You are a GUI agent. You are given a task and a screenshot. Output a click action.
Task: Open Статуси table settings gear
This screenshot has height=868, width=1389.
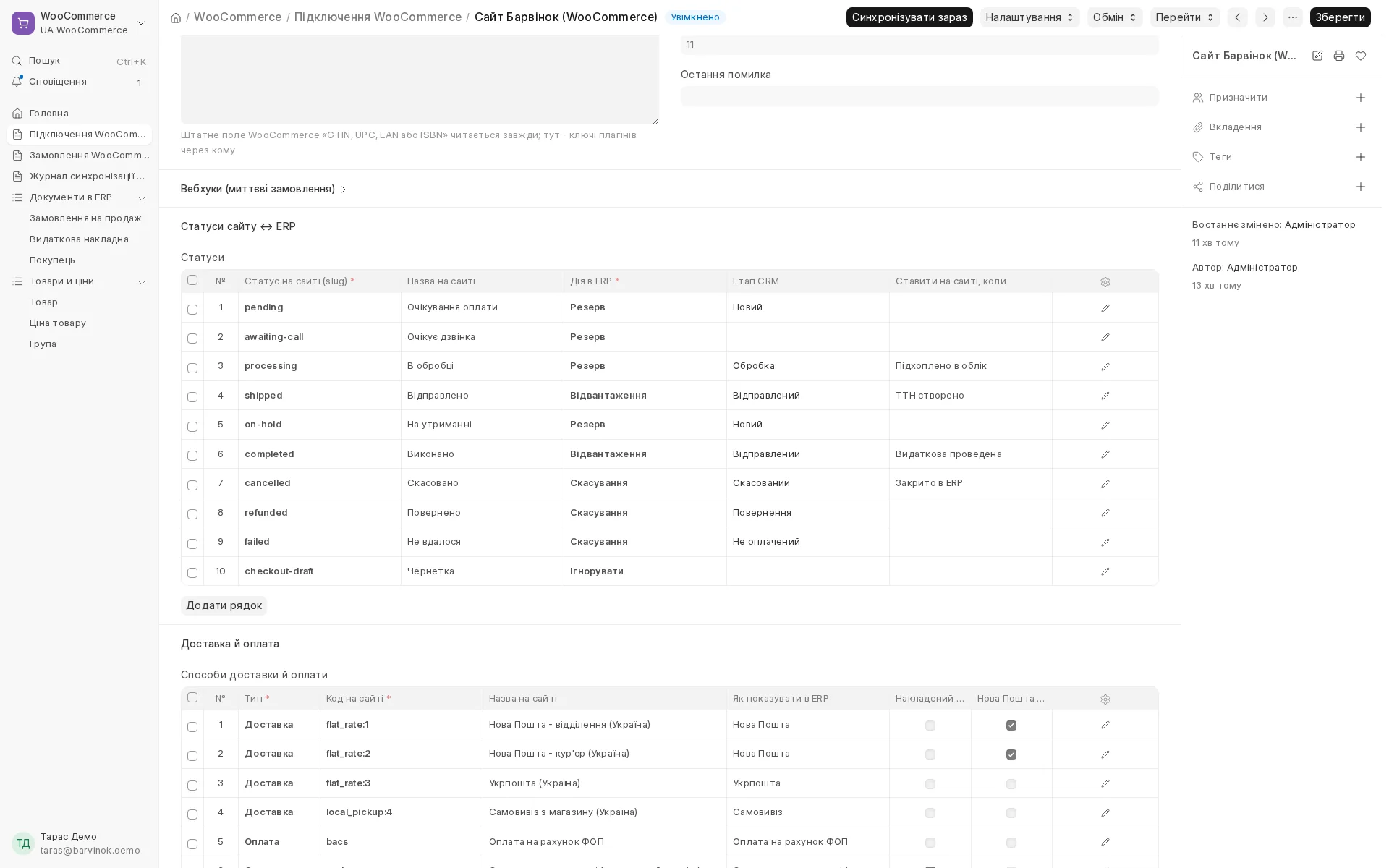click(x=1105, y=282)
